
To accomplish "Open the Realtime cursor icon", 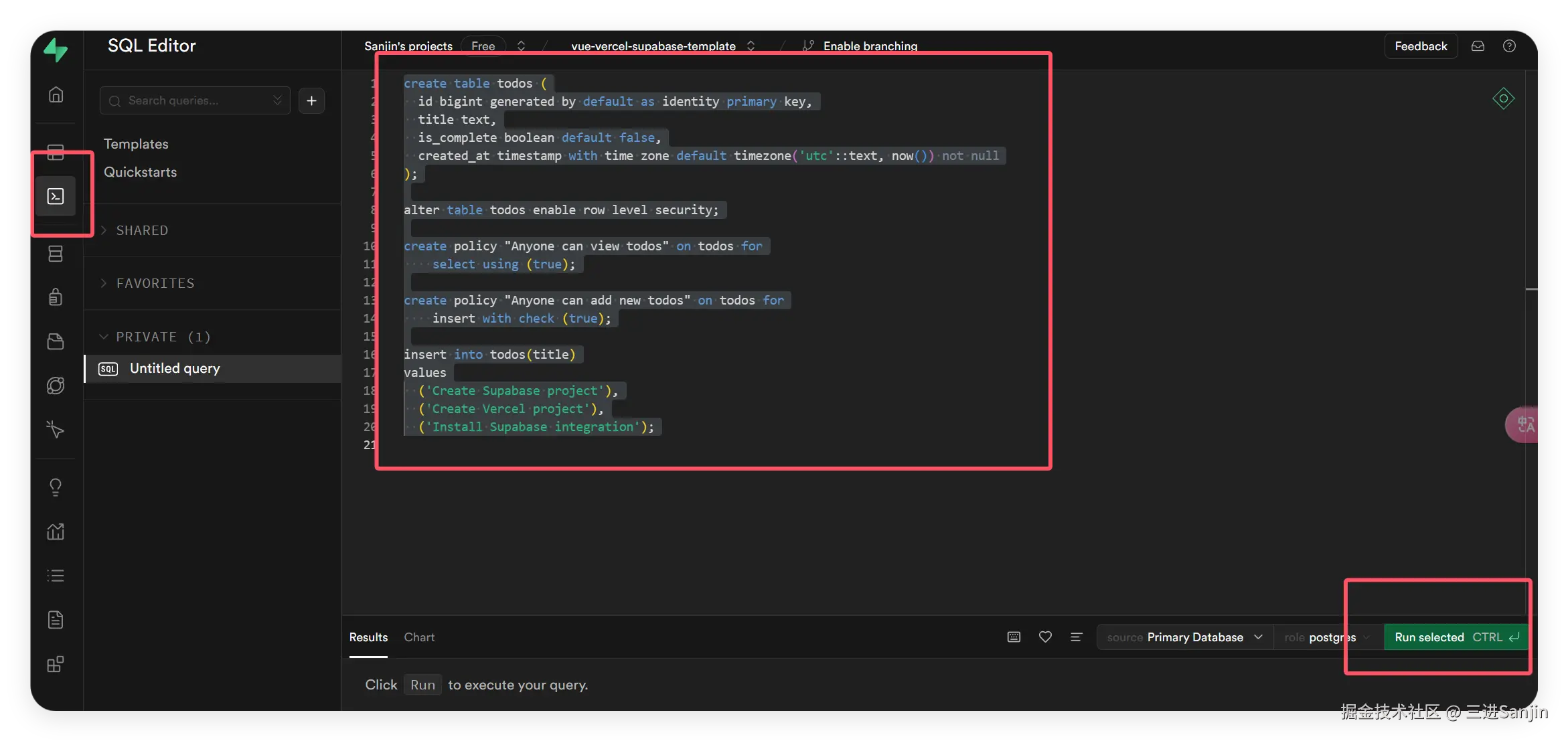I will point(56,429).
